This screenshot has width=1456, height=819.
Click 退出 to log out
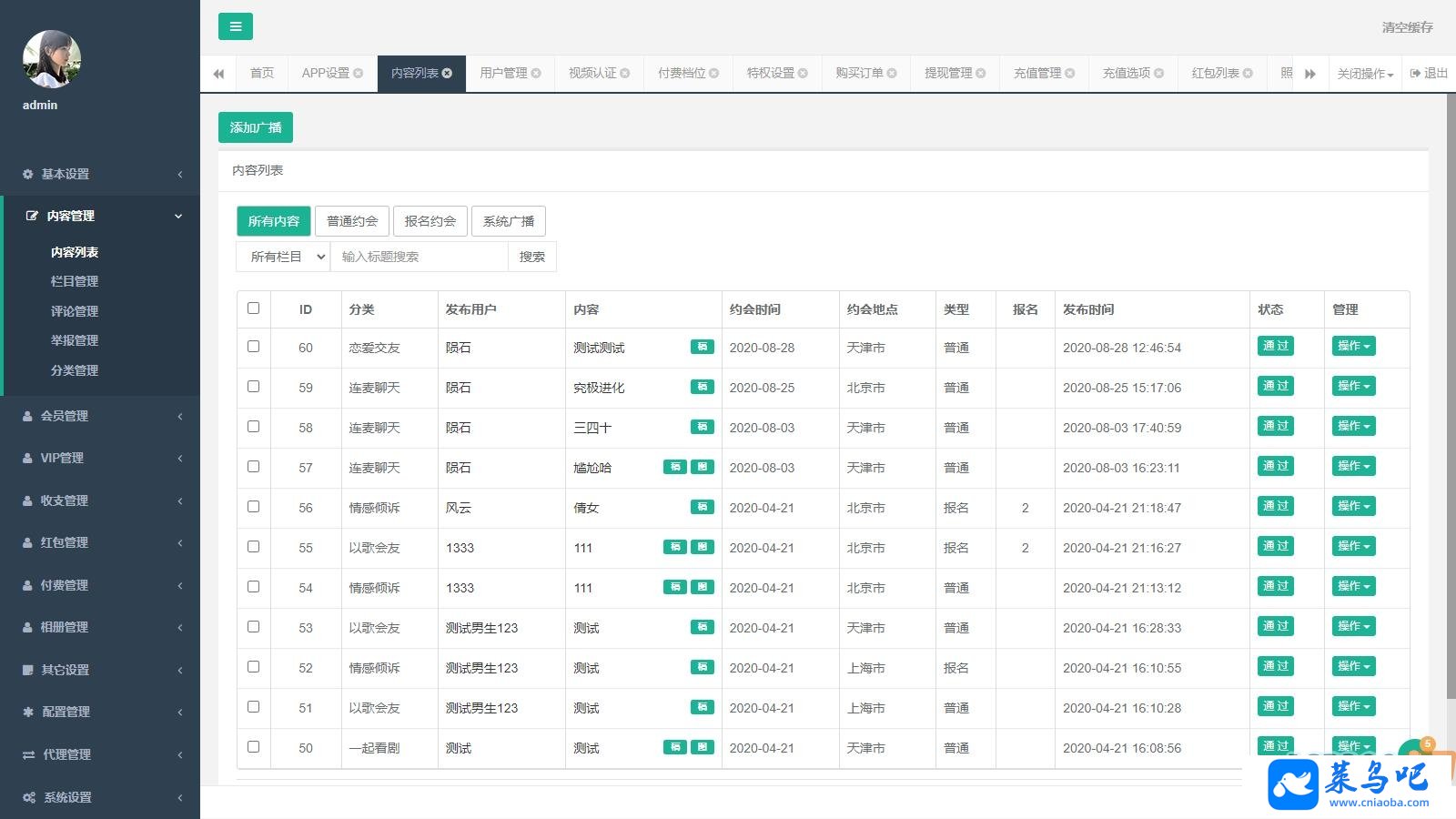(x=1429, y=73)
